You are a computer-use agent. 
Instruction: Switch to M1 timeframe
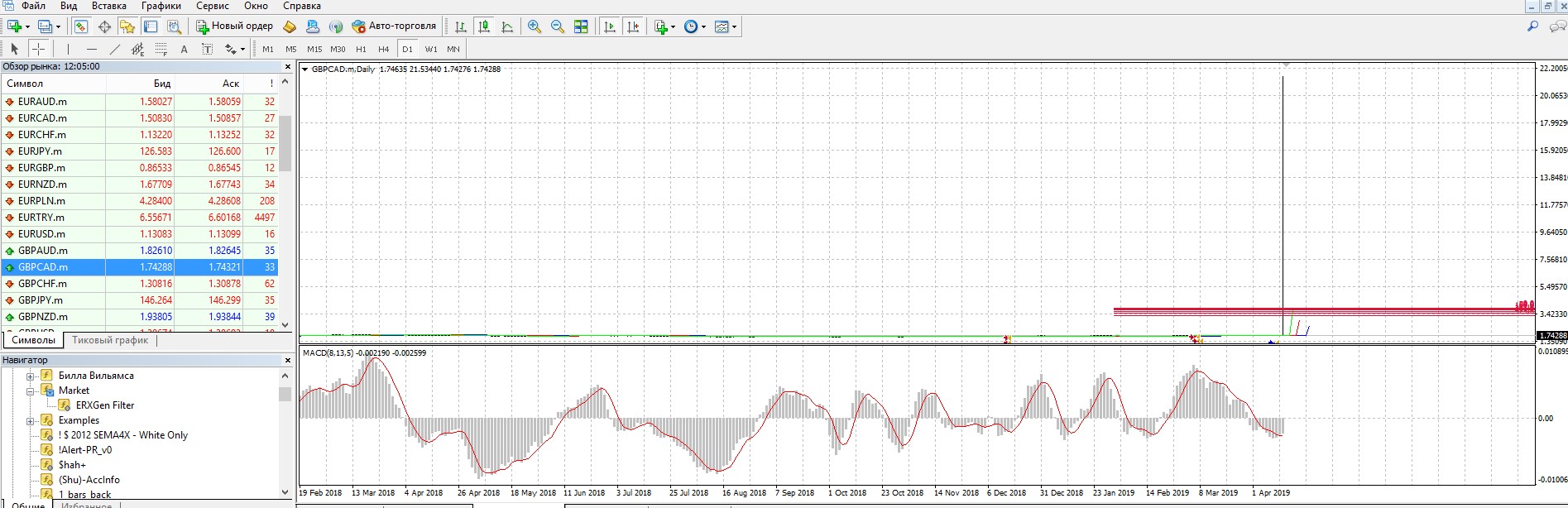[268, 49]
